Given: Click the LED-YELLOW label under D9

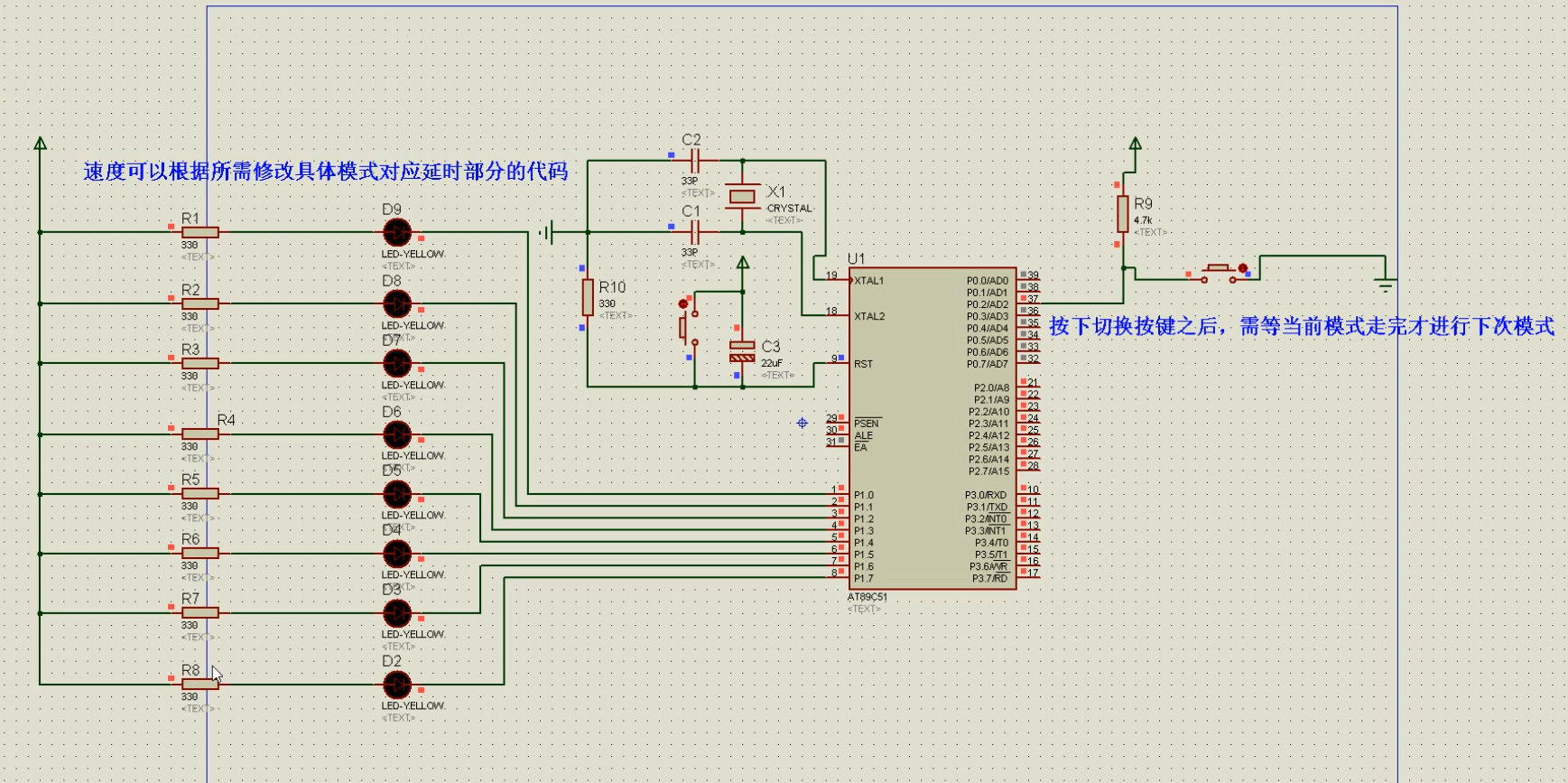Looking at the screenshot, I should [413, 254].
